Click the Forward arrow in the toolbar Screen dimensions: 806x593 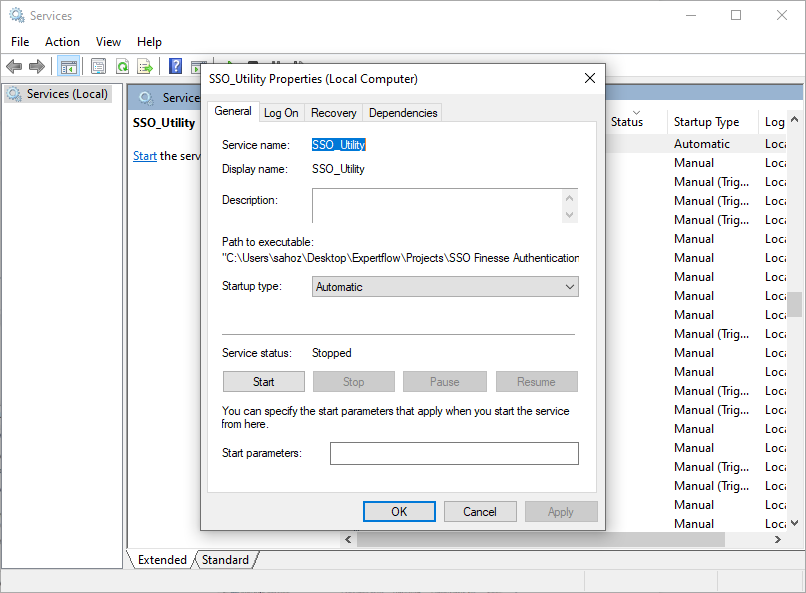(37, 66)
